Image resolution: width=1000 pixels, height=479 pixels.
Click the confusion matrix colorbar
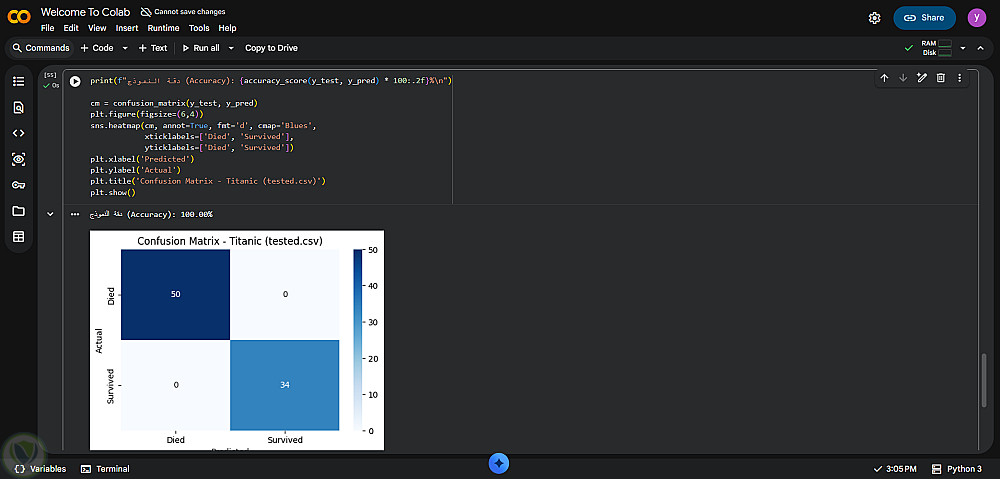[357, 341]
